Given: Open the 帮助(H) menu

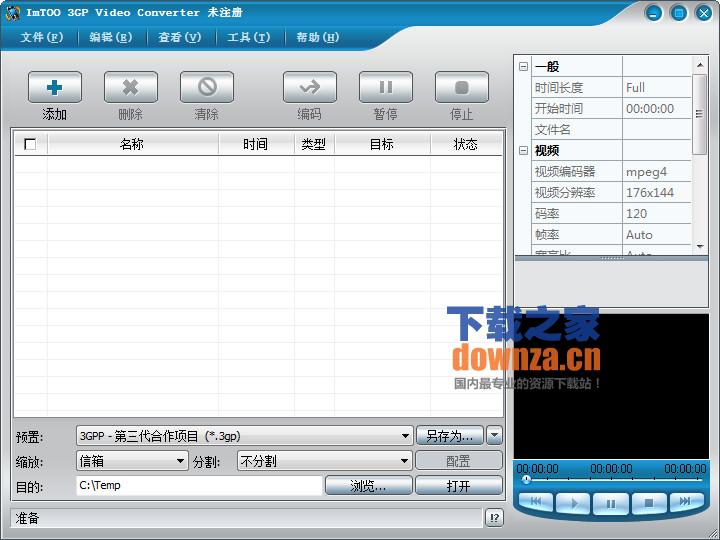Looking at the screenshot, I should click(x=317, y=37).
